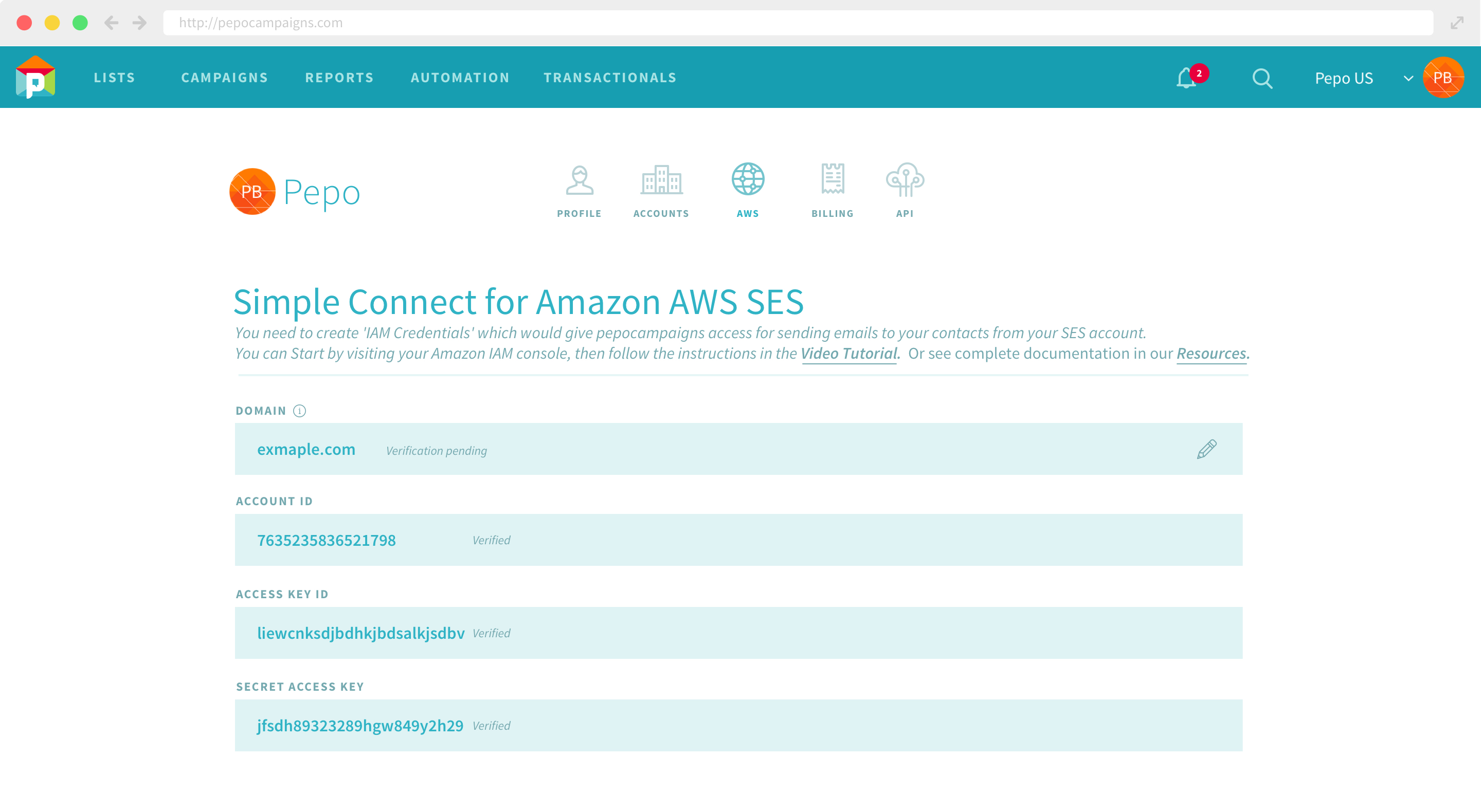Click the browser back arrow
Screen dimensions: 1481x812
pos(112,23)
